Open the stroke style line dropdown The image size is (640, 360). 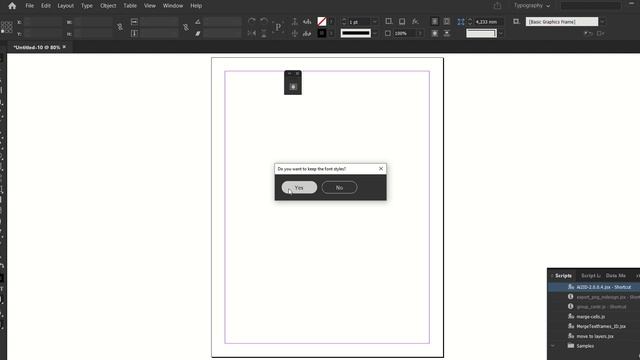coord(375,33)
